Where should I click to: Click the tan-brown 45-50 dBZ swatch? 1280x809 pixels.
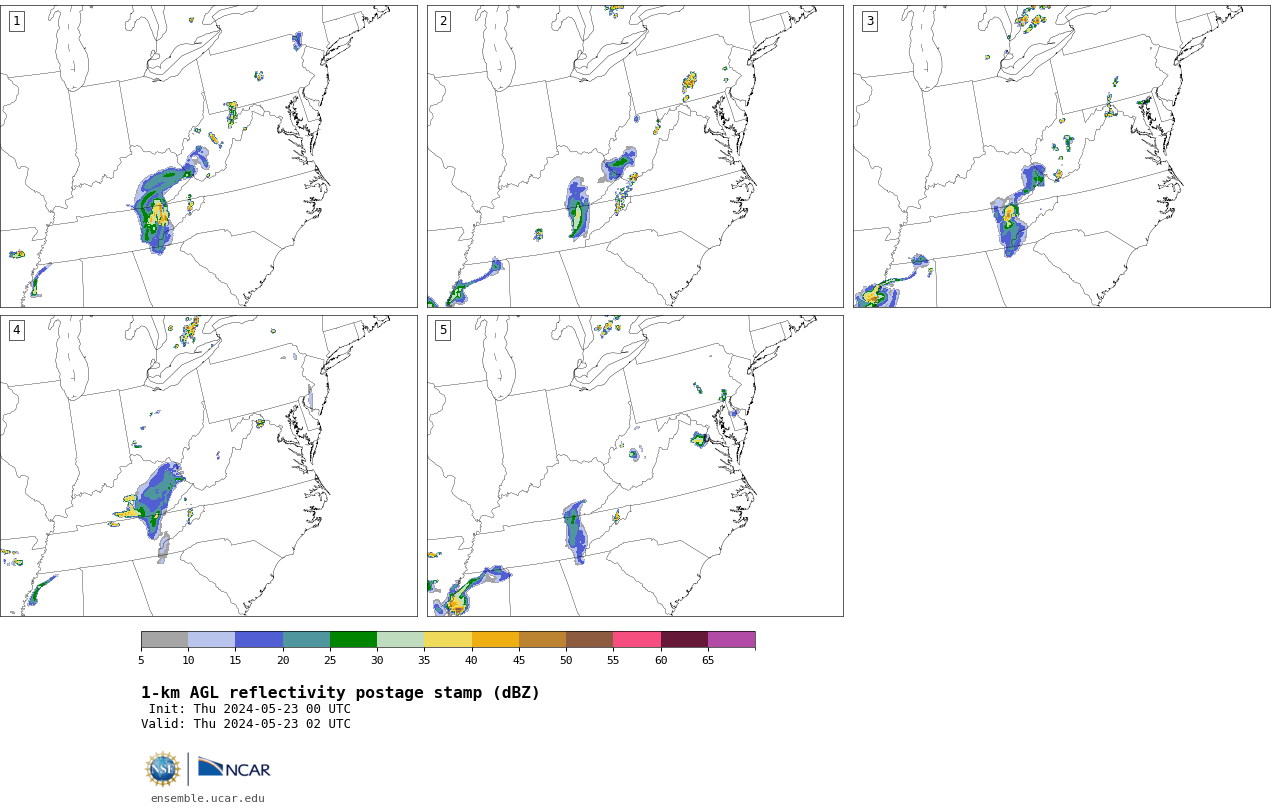543,640
